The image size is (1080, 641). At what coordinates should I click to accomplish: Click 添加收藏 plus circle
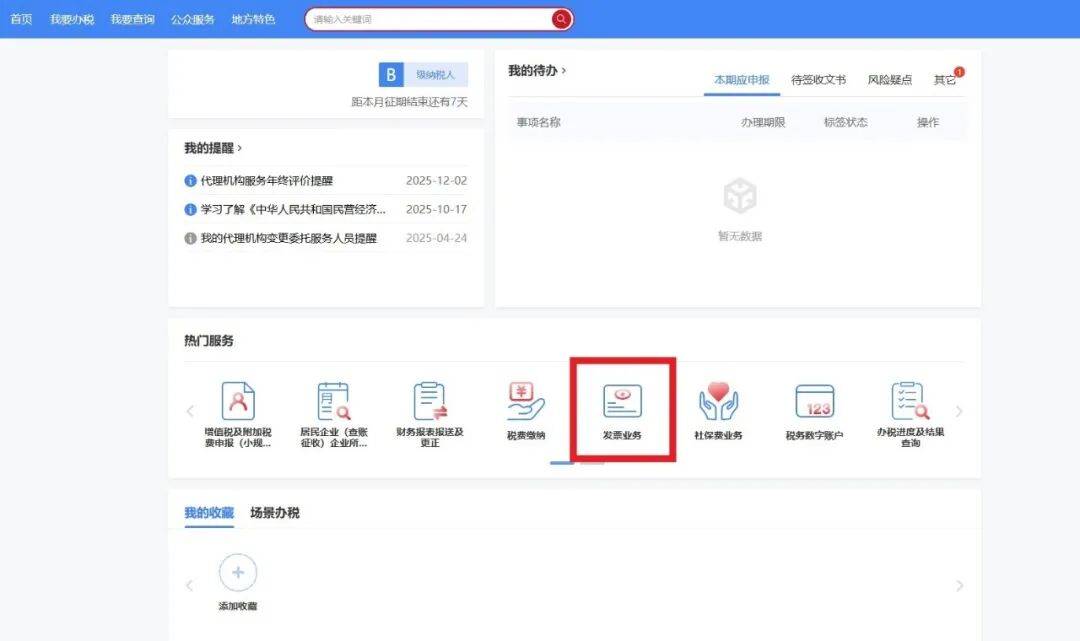(238, 573)
